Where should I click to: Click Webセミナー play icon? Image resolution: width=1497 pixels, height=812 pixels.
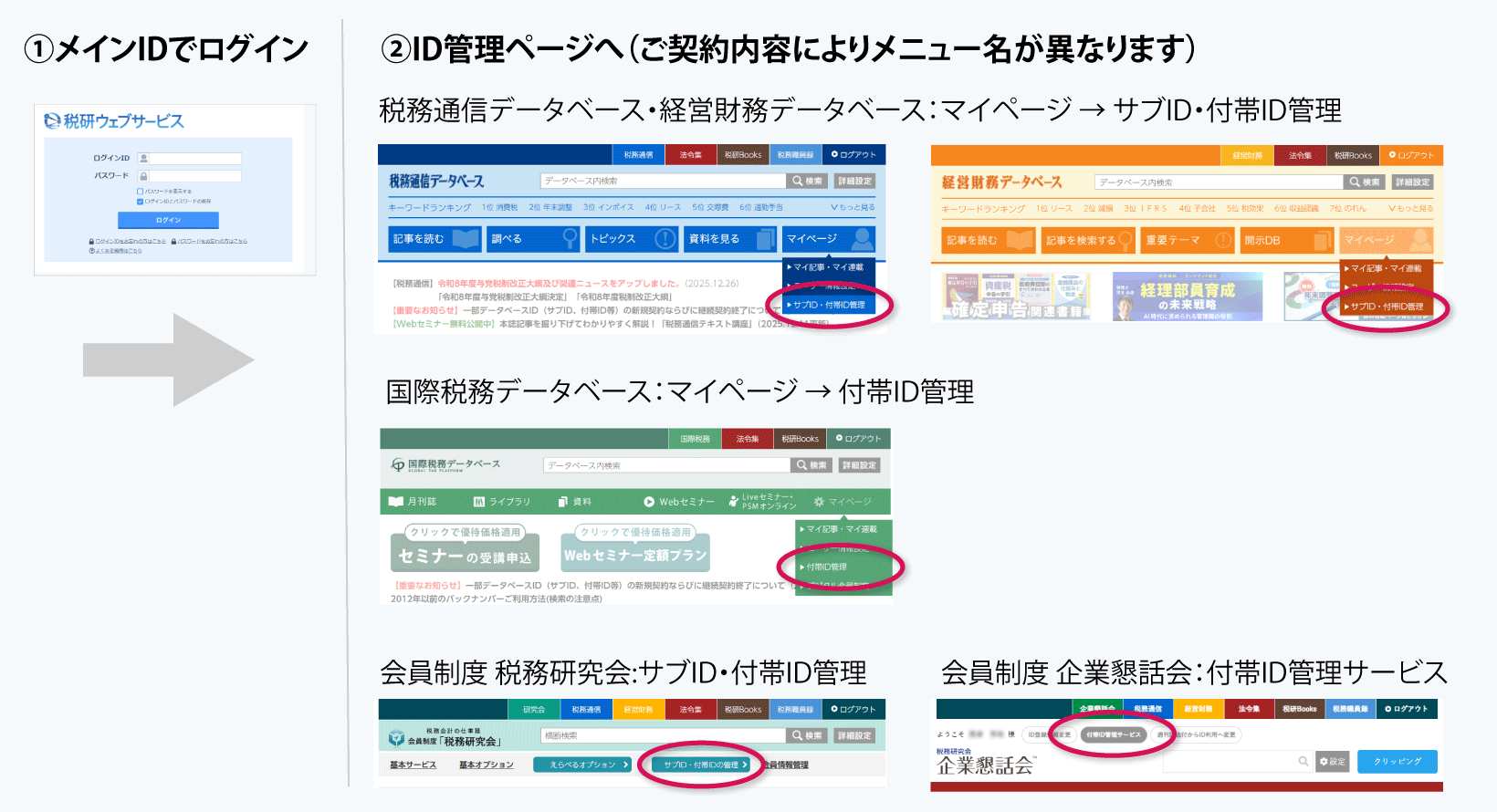click(x=649, y=502)
